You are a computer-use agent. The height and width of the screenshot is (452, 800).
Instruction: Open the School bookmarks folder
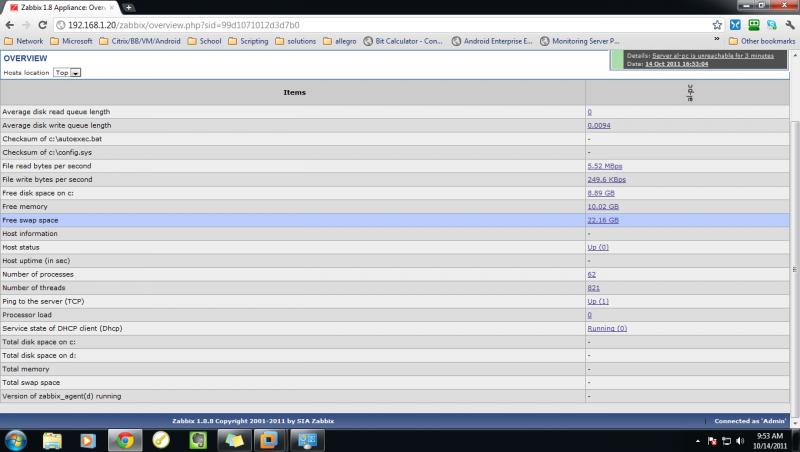coord(205,41)
